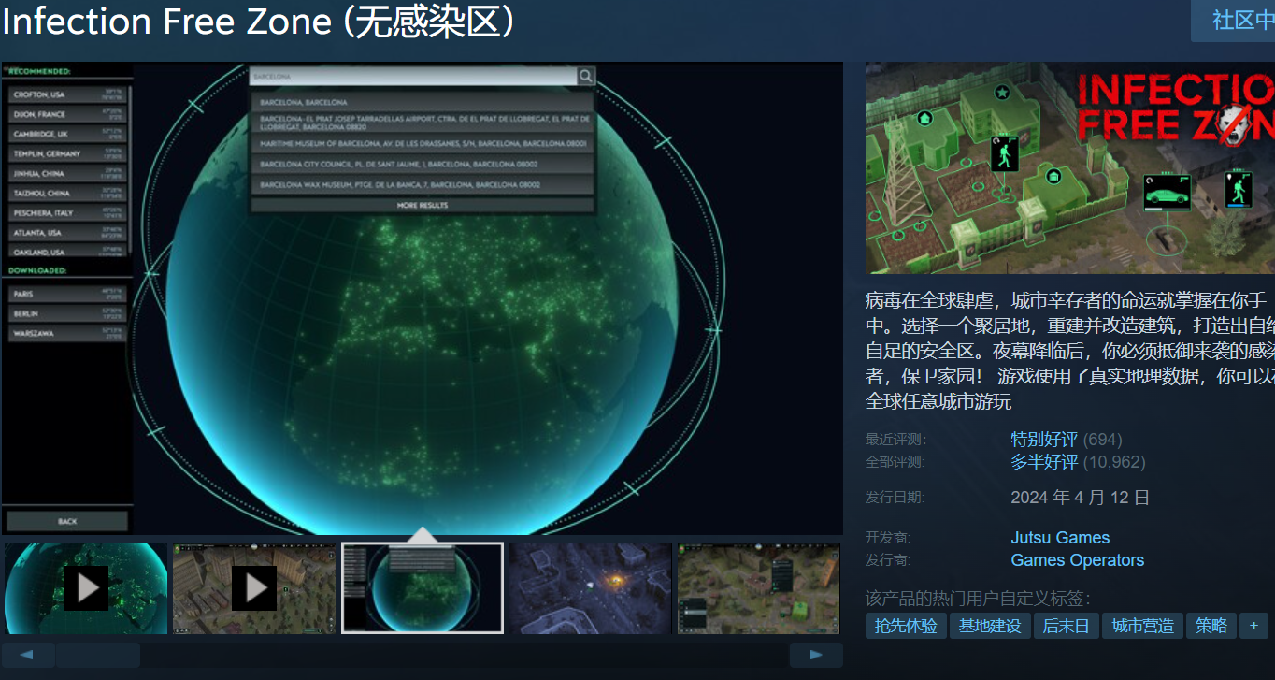Click the BACK button in the game screenshot
The width and height of the screenshot is (1275, 680).
67,521
